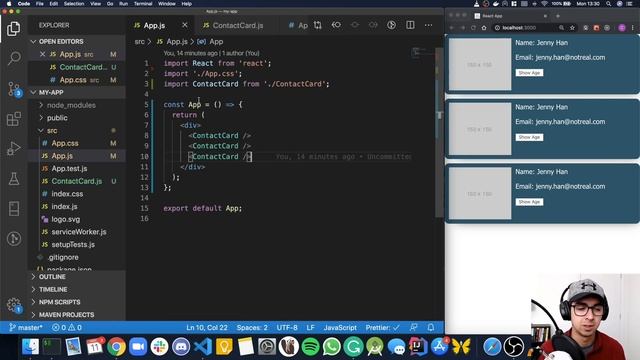
Task: Click errors and warnings count in status bar
Action: click(67, 327)
